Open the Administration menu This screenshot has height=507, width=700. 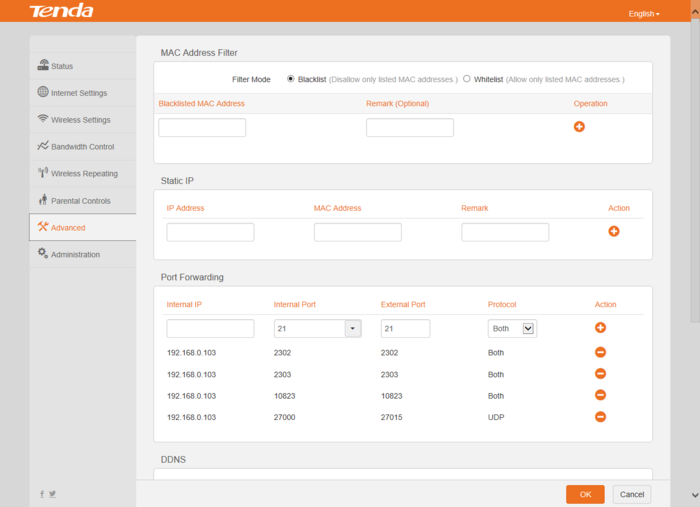(x=83, y=254)
